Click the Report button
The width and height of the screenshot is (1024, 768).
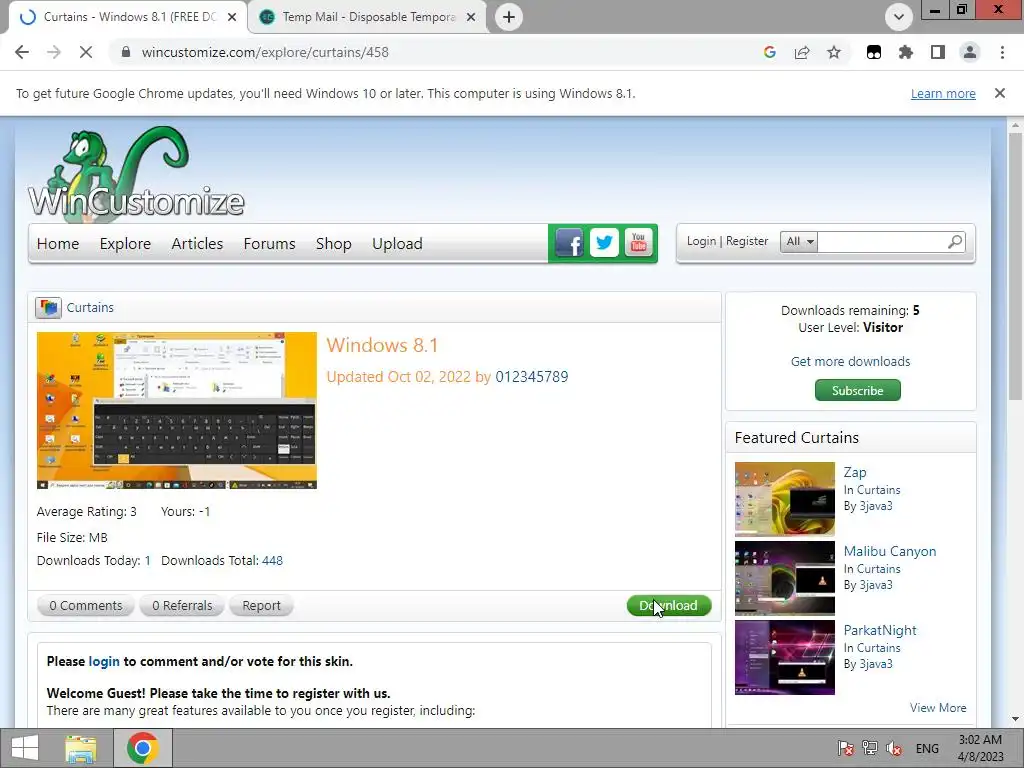(x=261, y=605)
